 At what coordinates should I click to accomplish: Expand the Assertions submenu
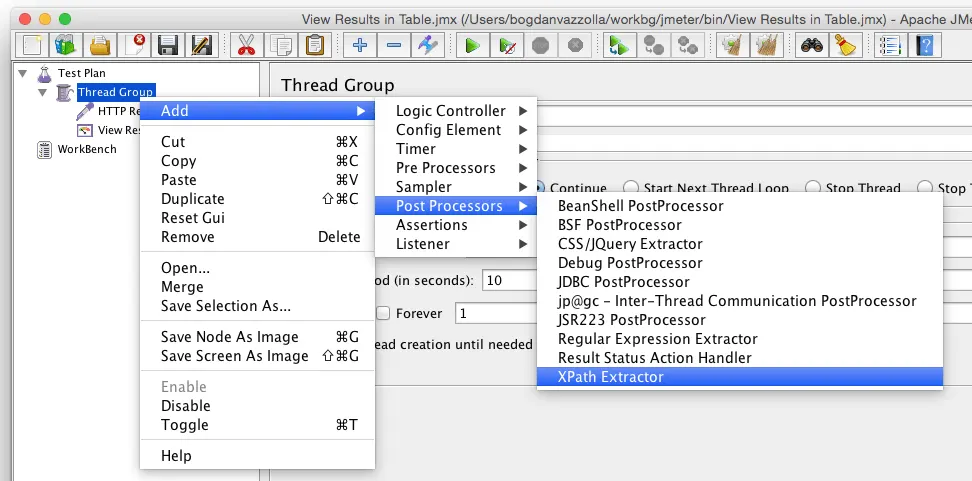click(456, 225)
